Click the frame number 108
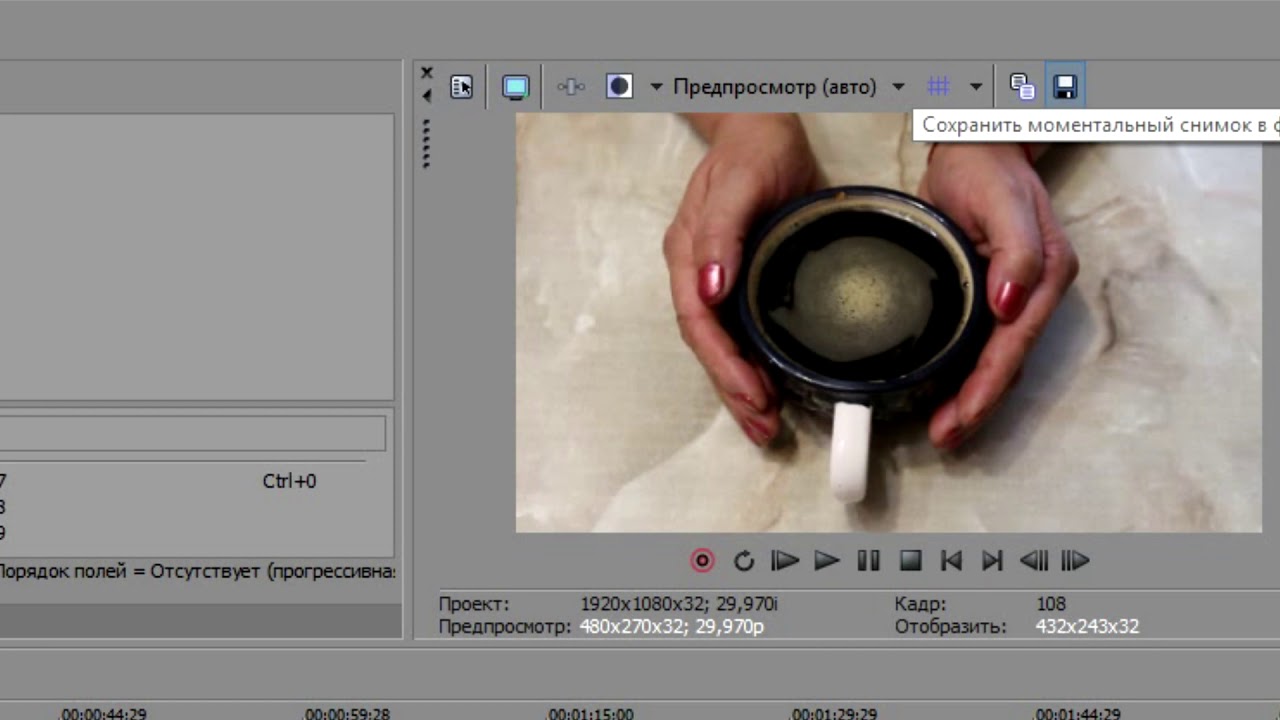 1051,604
